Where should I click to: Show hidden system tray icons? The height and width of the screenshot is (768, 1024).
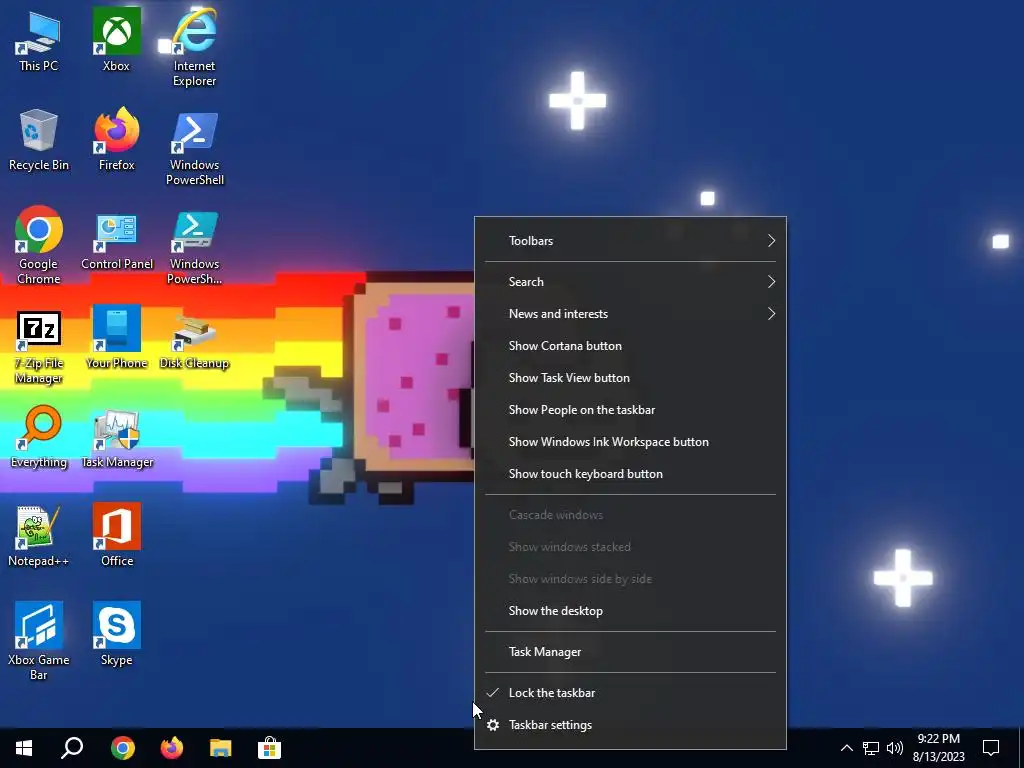tap(846, 748)
